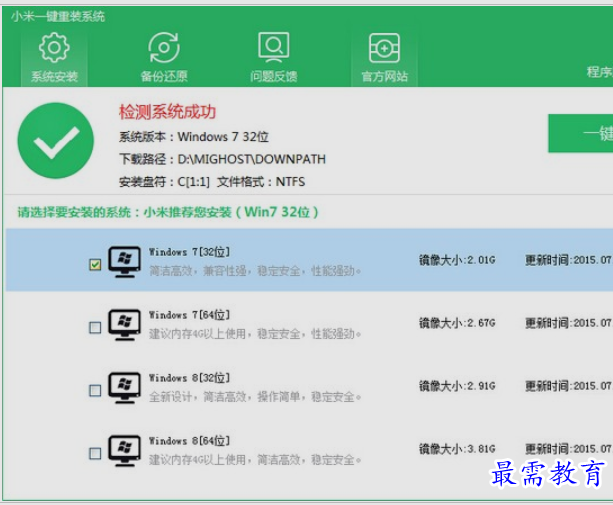The height and width of the screenshot is (505, 613).
Task: Click the green success checkmark icon
Action: [56, 141]
